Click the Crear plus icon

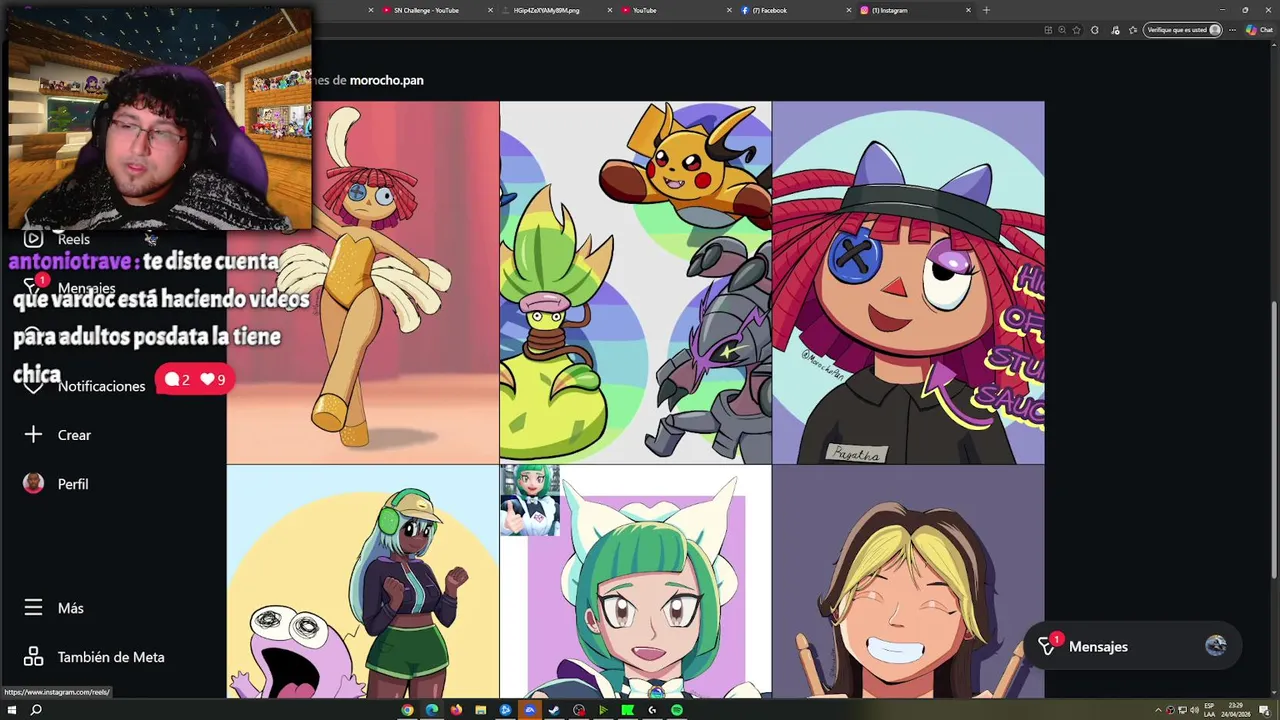[33, 435]
